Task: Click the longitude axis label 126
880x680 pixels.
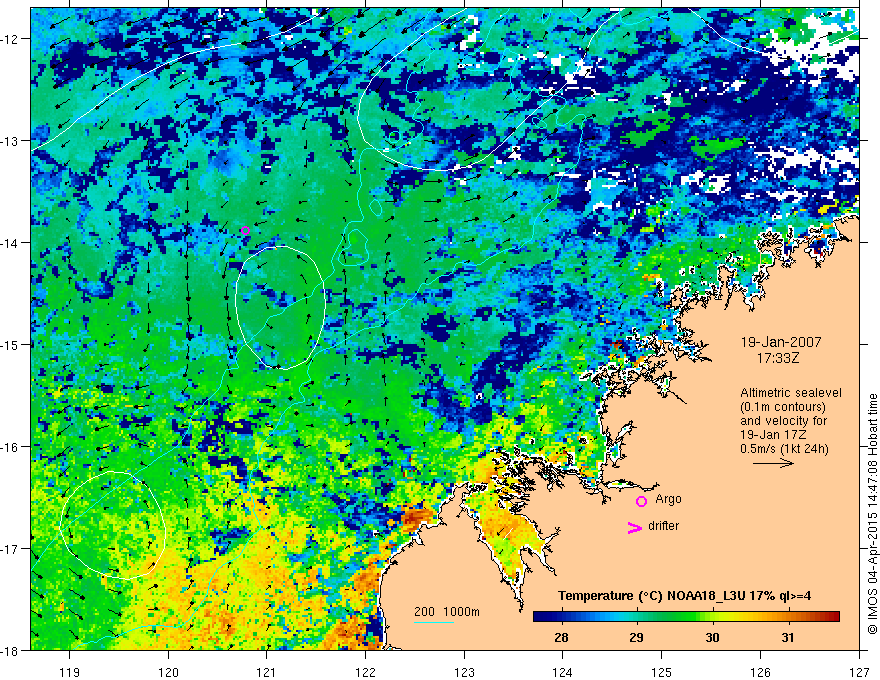Action: 760,672
